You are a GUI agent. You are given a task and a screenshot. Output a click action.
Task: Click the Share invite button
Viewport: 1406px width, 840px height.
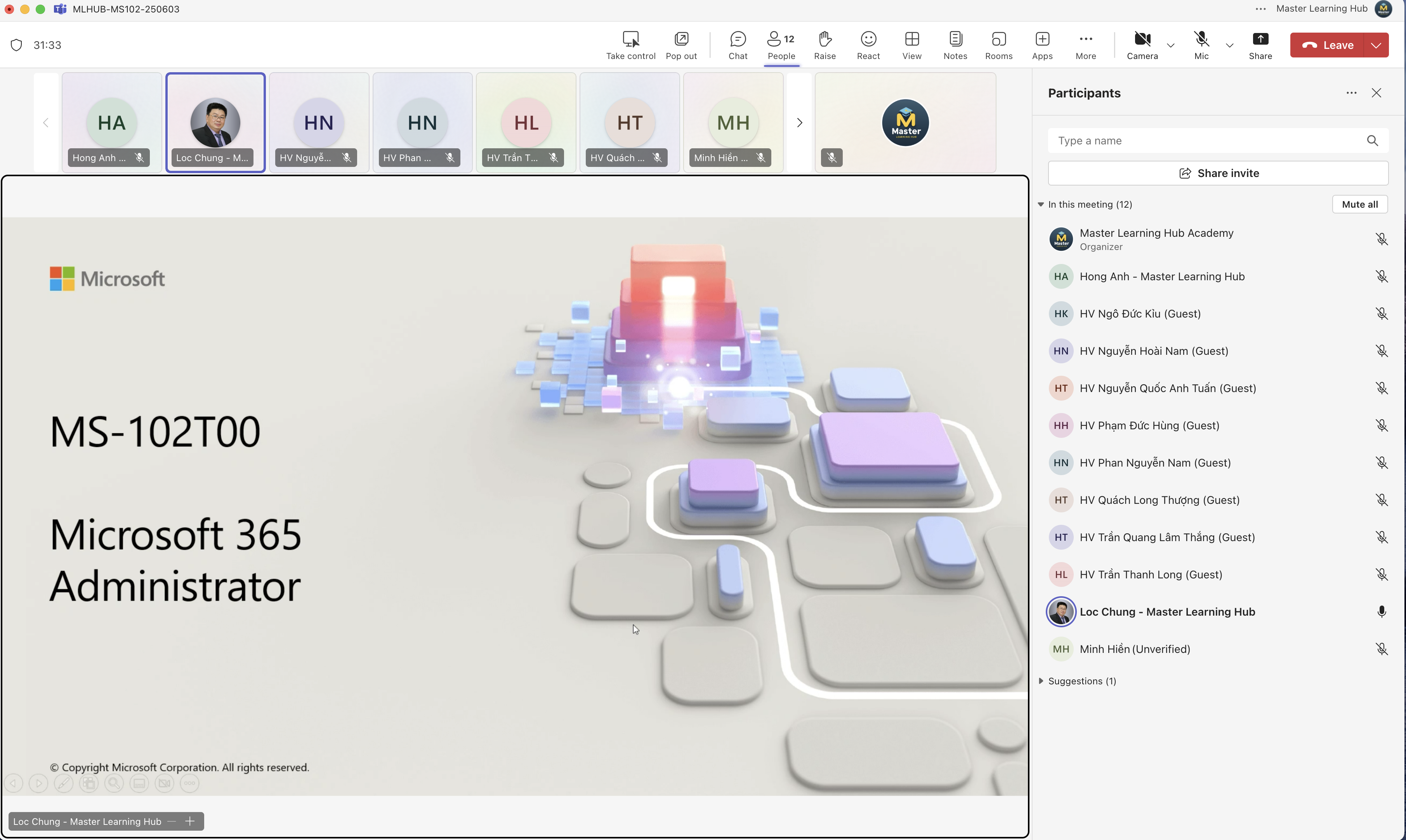[1217, 173]
